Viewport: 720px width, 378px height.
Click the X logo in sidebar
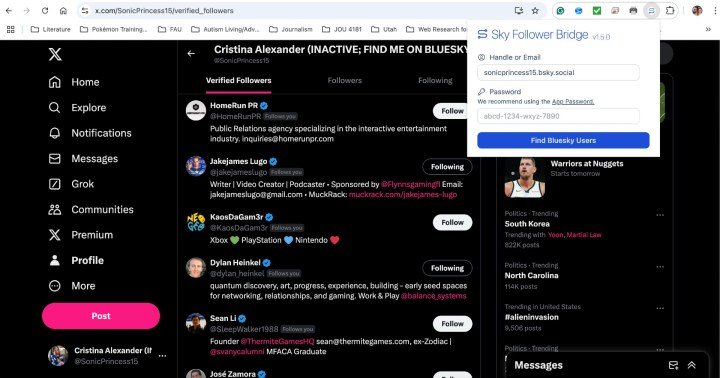coord(55,54)
